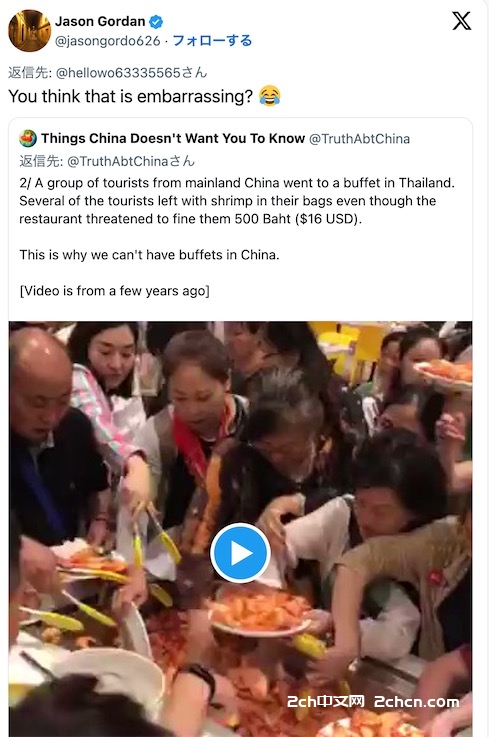Screen dimensions: 489x737
Task: Open the @TruthAbtChina handle in quoted header
Action: (x=359, y=139)
